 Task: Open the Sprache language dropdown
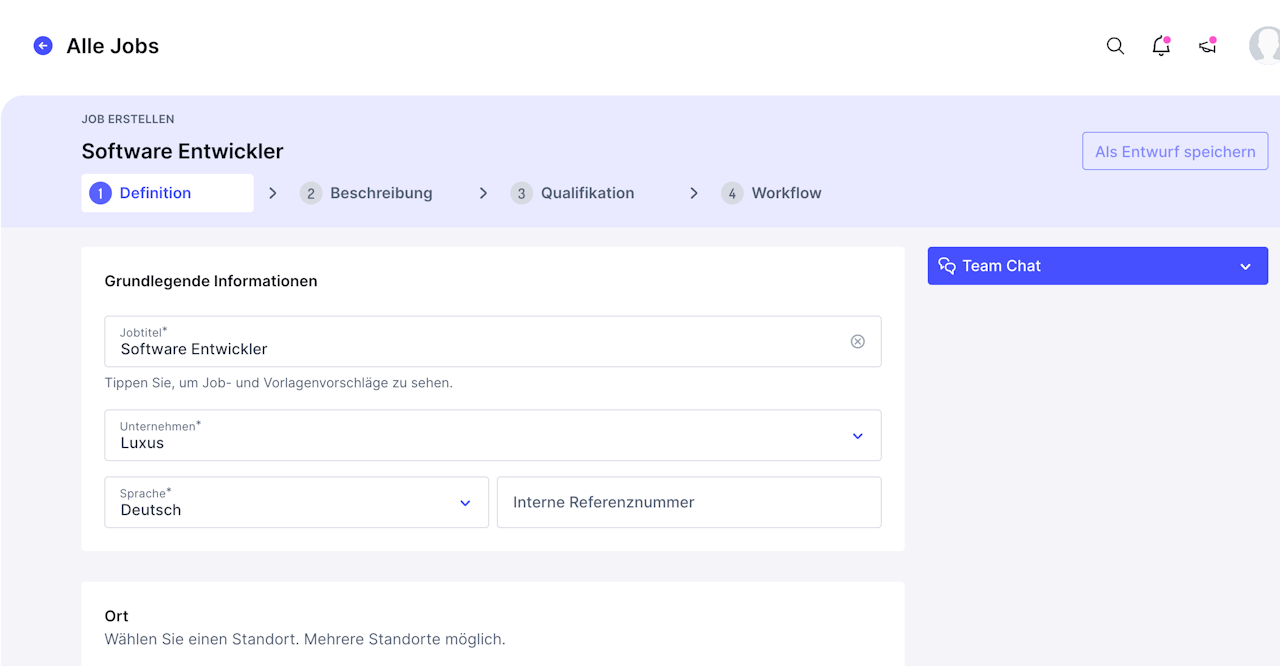[465, 503]
